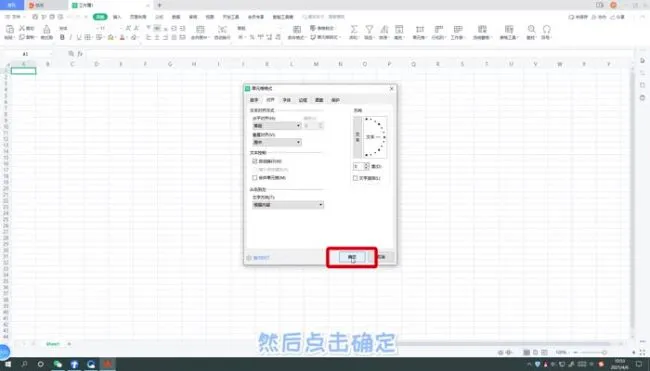
Task: Open the Formulas ribbon tab
Action: point(160,17)
